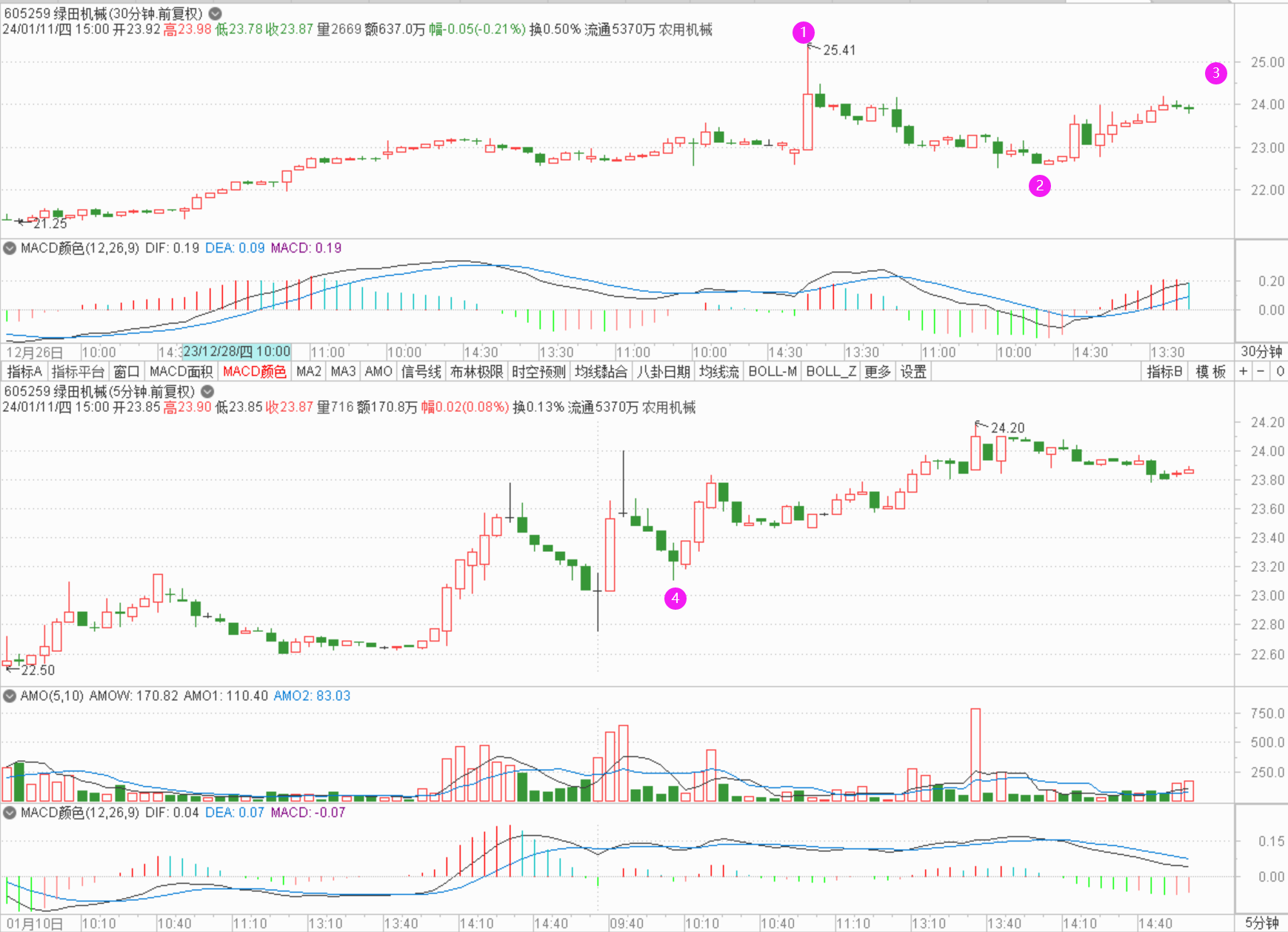The image size is (1288, 932).
Task: Select the AMO indicator tab
Action: (x=378, y=371)
